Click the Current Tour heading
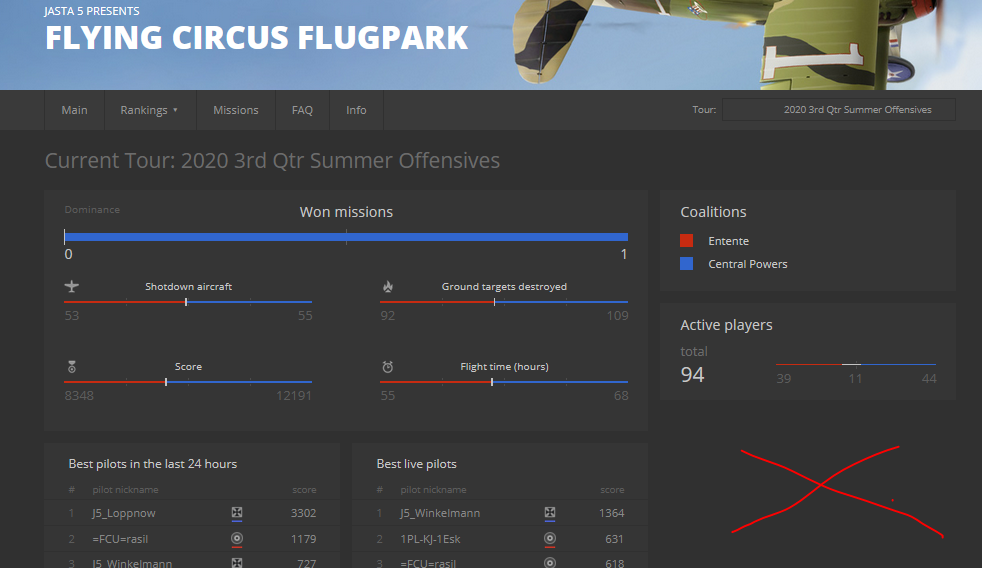The height and width of the screenshot is (568, 982). coord(272,160)
